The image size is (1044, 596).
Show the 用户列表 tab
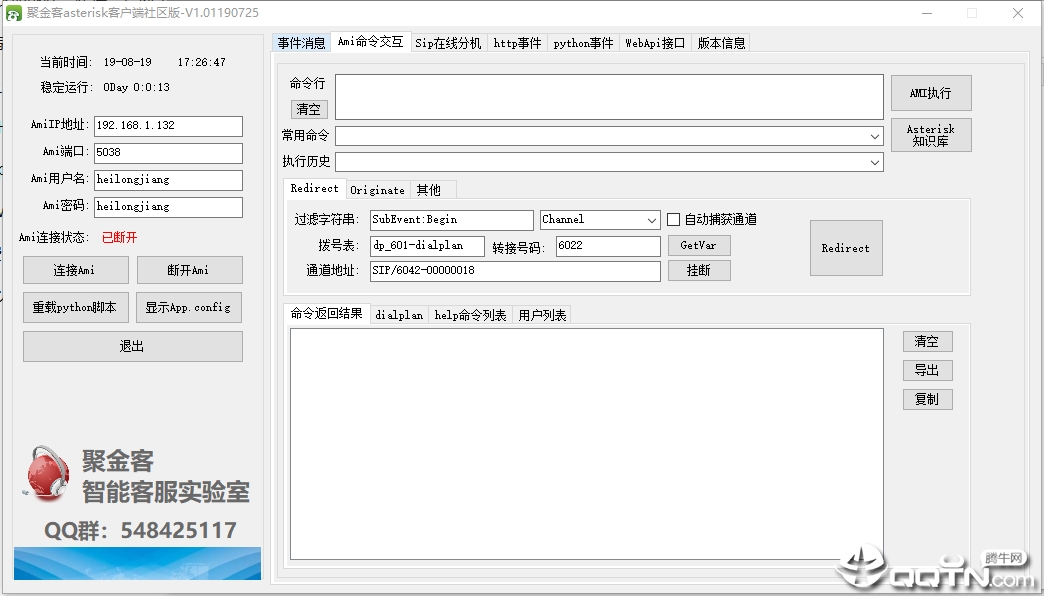542,316
